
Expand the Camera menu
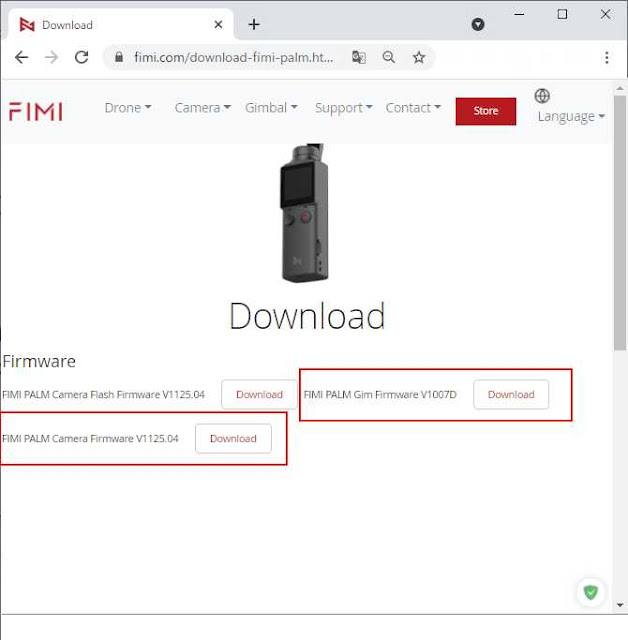203,108
